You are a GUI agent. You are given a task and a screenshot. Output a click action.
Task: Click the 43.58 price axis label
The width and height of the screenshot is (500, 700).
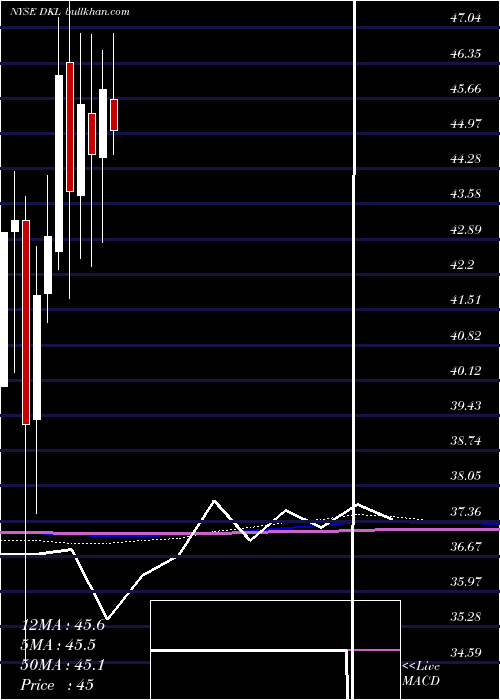click(466, 194)
